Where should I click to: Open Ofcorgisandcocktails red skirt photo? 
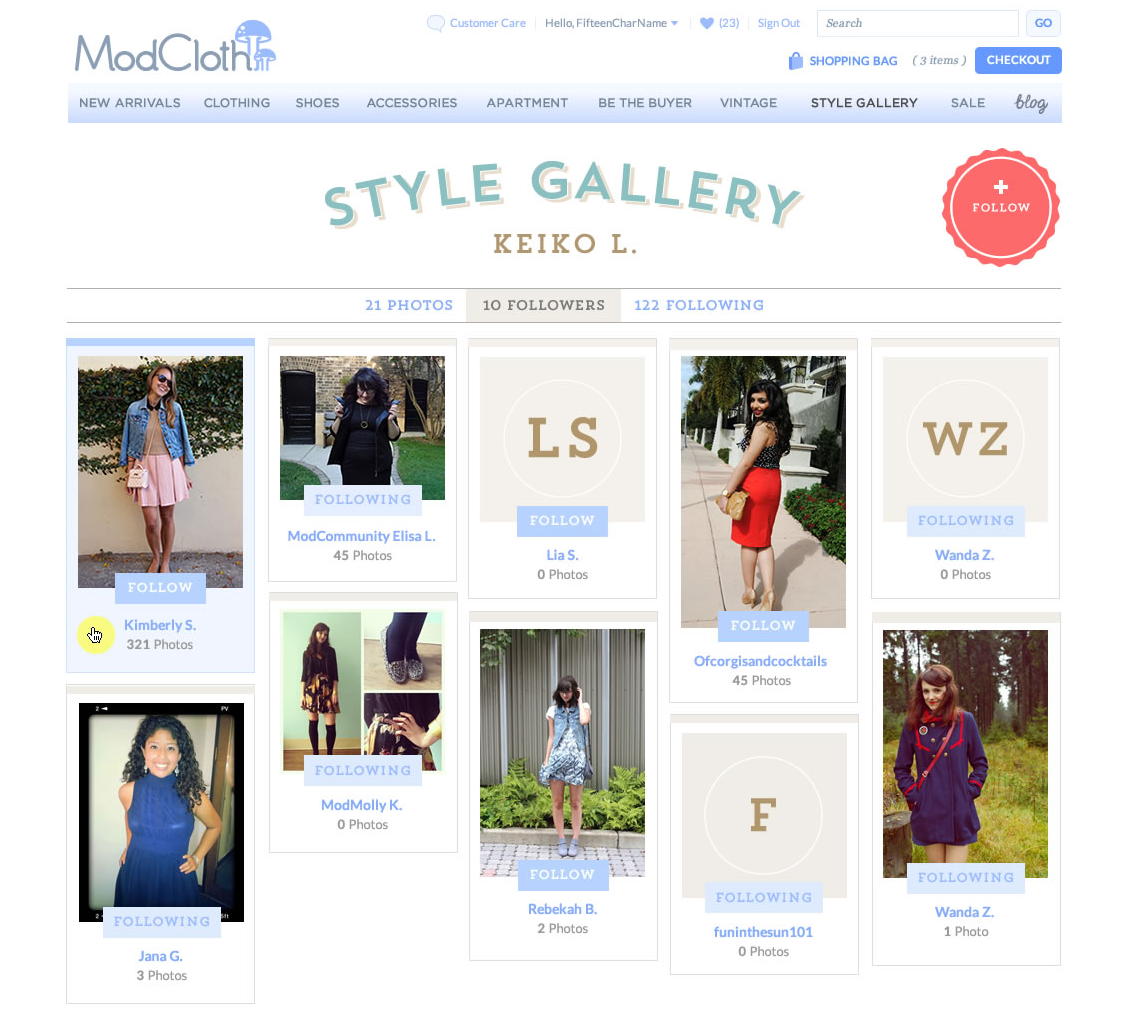[763, 492]
